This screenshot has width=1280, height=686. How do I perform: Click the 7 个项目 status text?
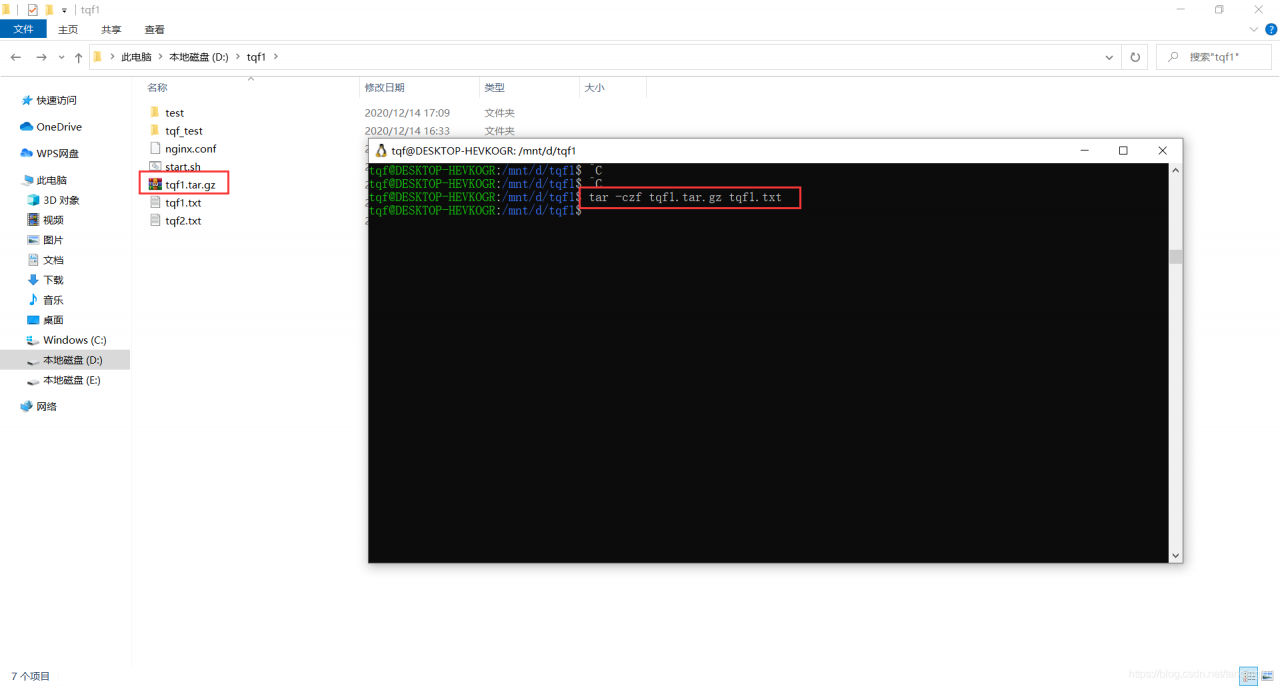click(30, 676)
